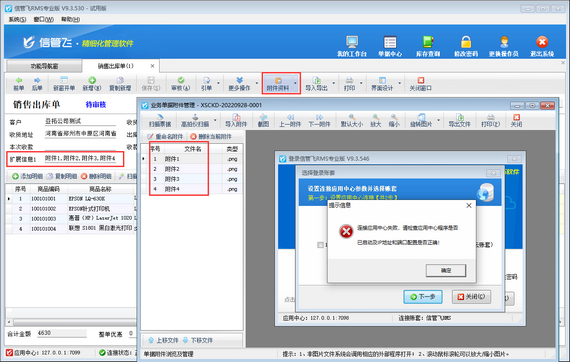
Task: Expand the 旋转图片 dropdown arrow
Action: [x=438, y=120]
